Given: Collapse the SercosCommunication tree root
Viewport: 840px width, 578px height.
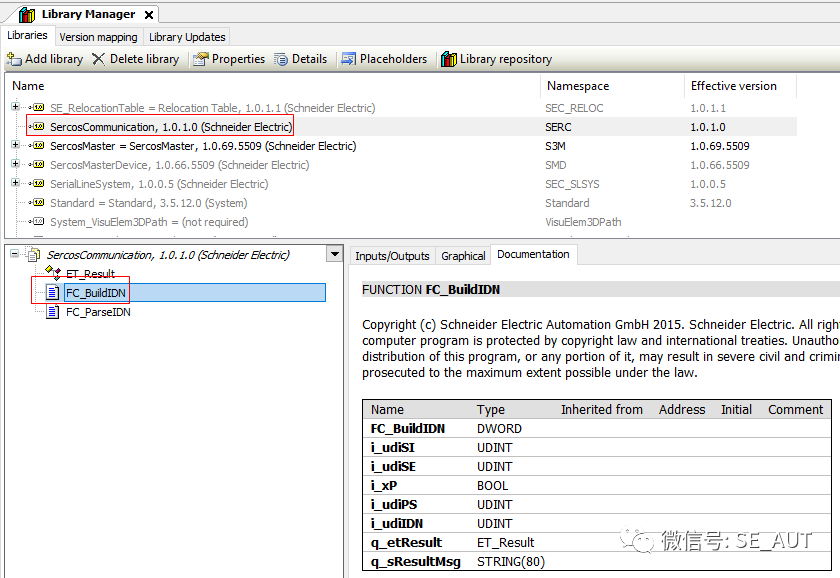Looking at the screenshot, I should point(14,255).
